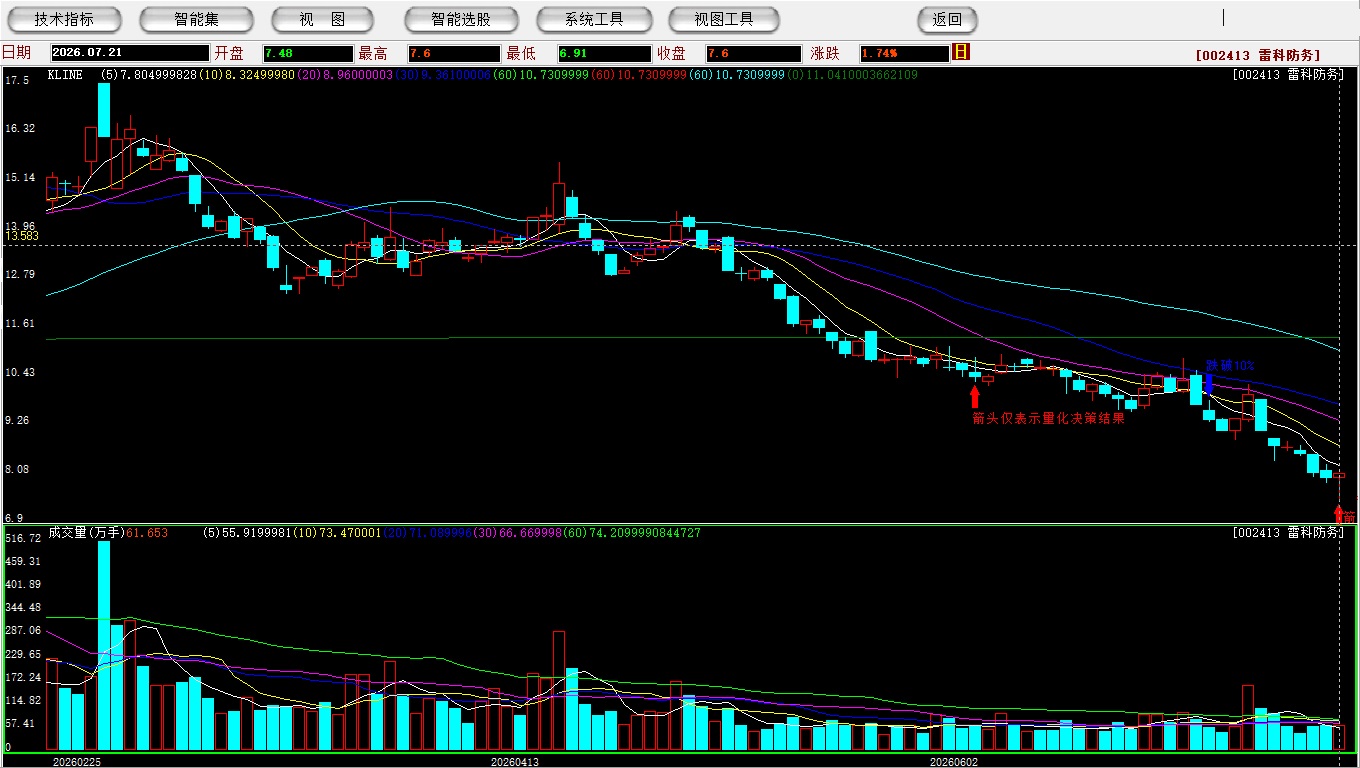Image resolution: width=1360 pixels, height=768 pixels.
Task: Click the 229.65 volume axis label
Action: click(22, 654)
